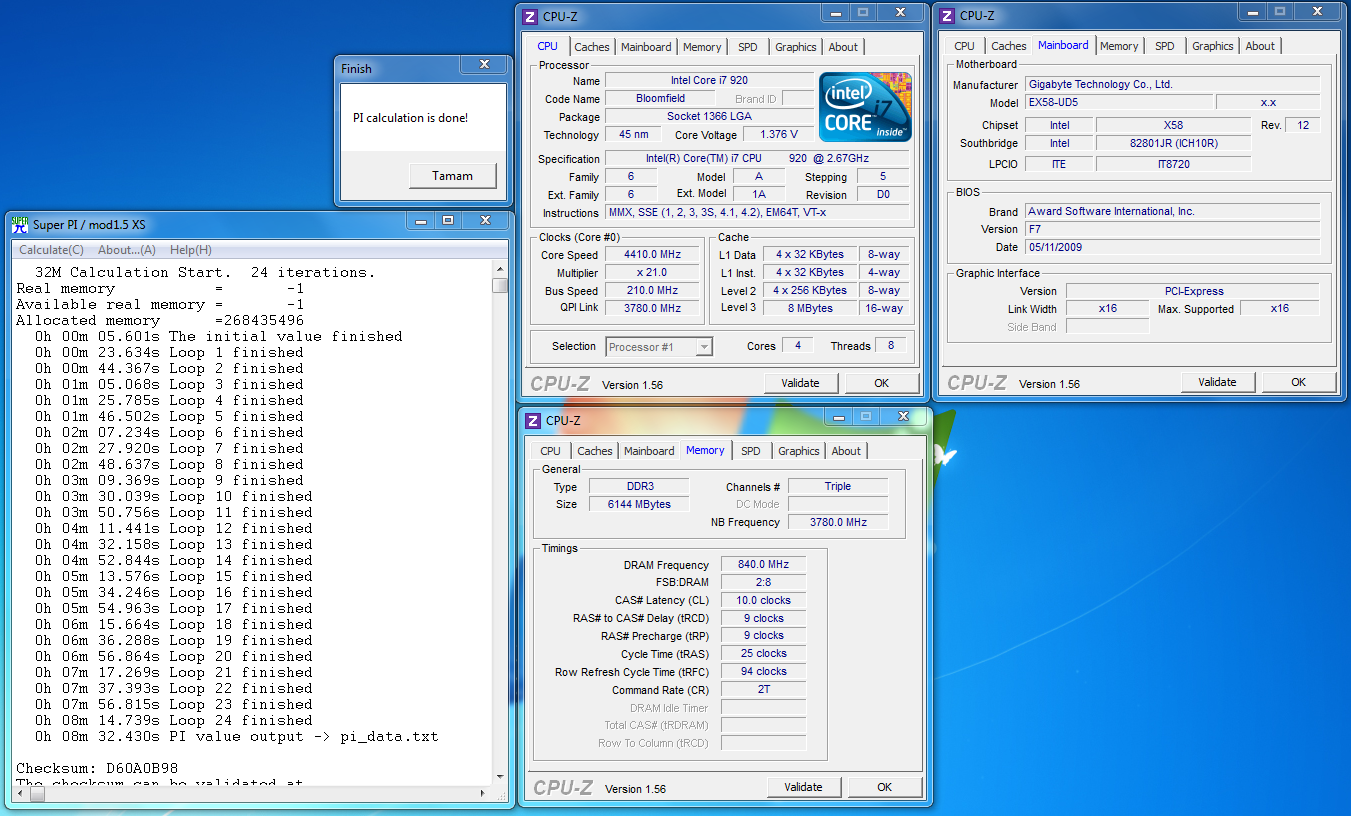Click OK in the Mainboard window
The width and height of the screenshot is (1351, 816).
tap(1298, 382)
